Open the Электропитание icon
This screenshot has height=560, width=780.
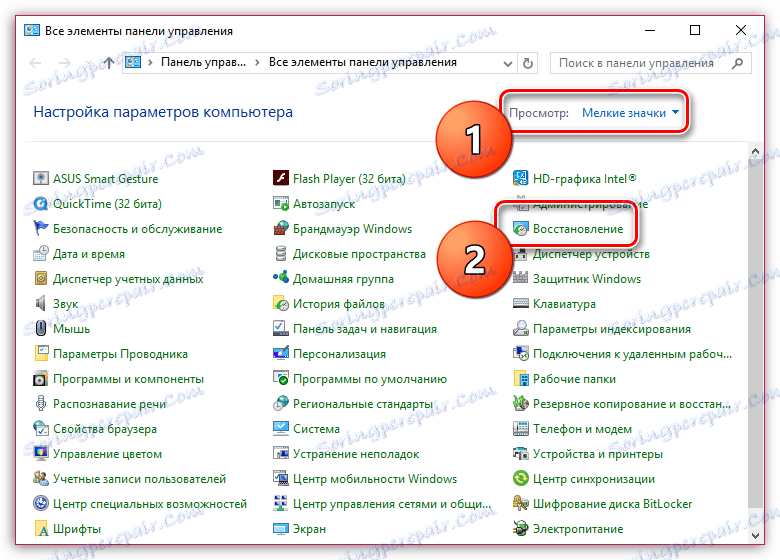[520, 528]
